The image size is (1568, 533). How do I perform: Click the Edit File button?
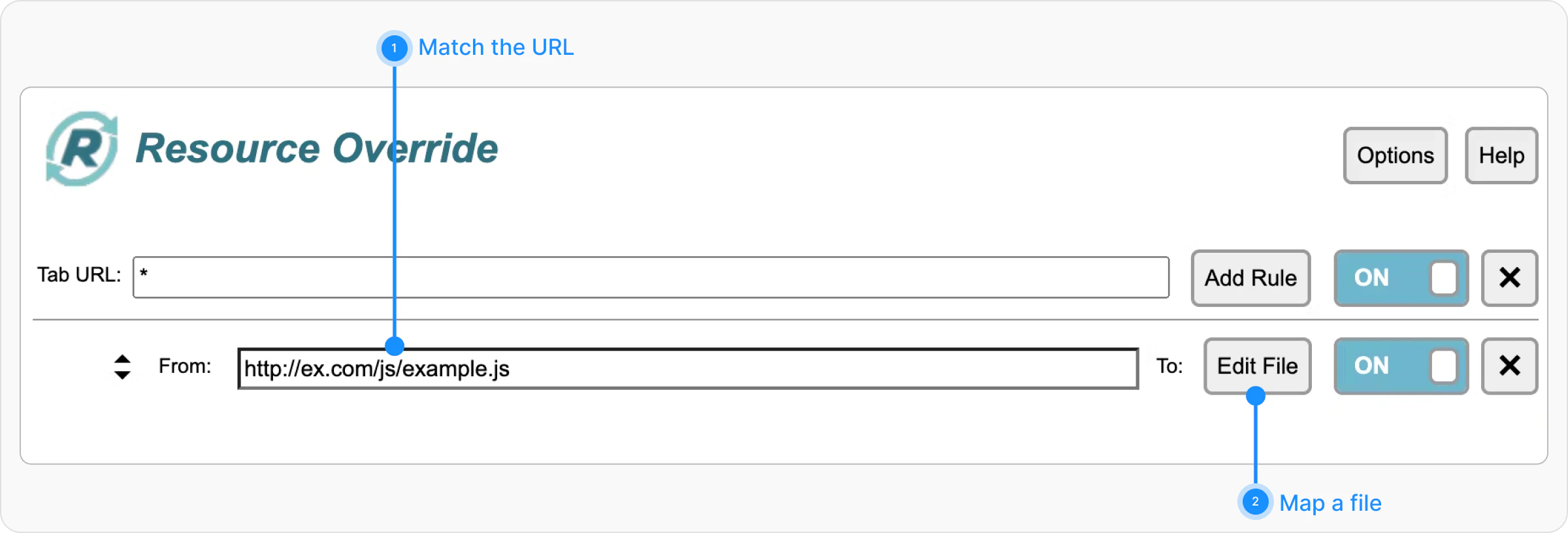tap(1257, 366)
